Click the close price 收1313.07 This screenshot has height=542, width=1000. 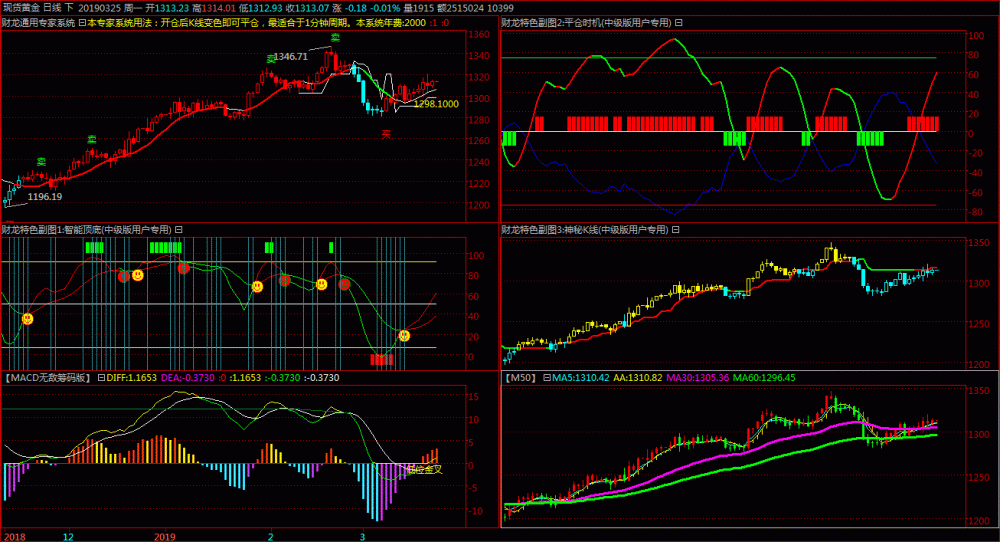coord(307,8)
